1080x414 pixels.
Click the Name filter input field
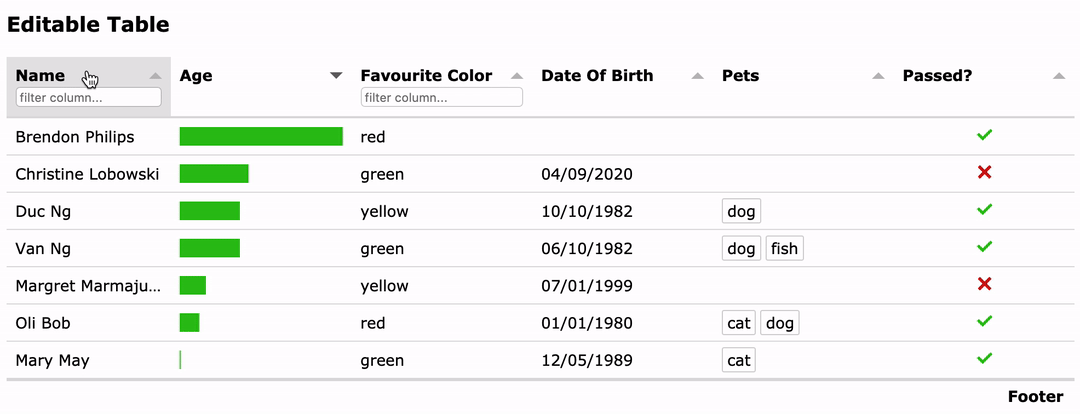[89, 98]
